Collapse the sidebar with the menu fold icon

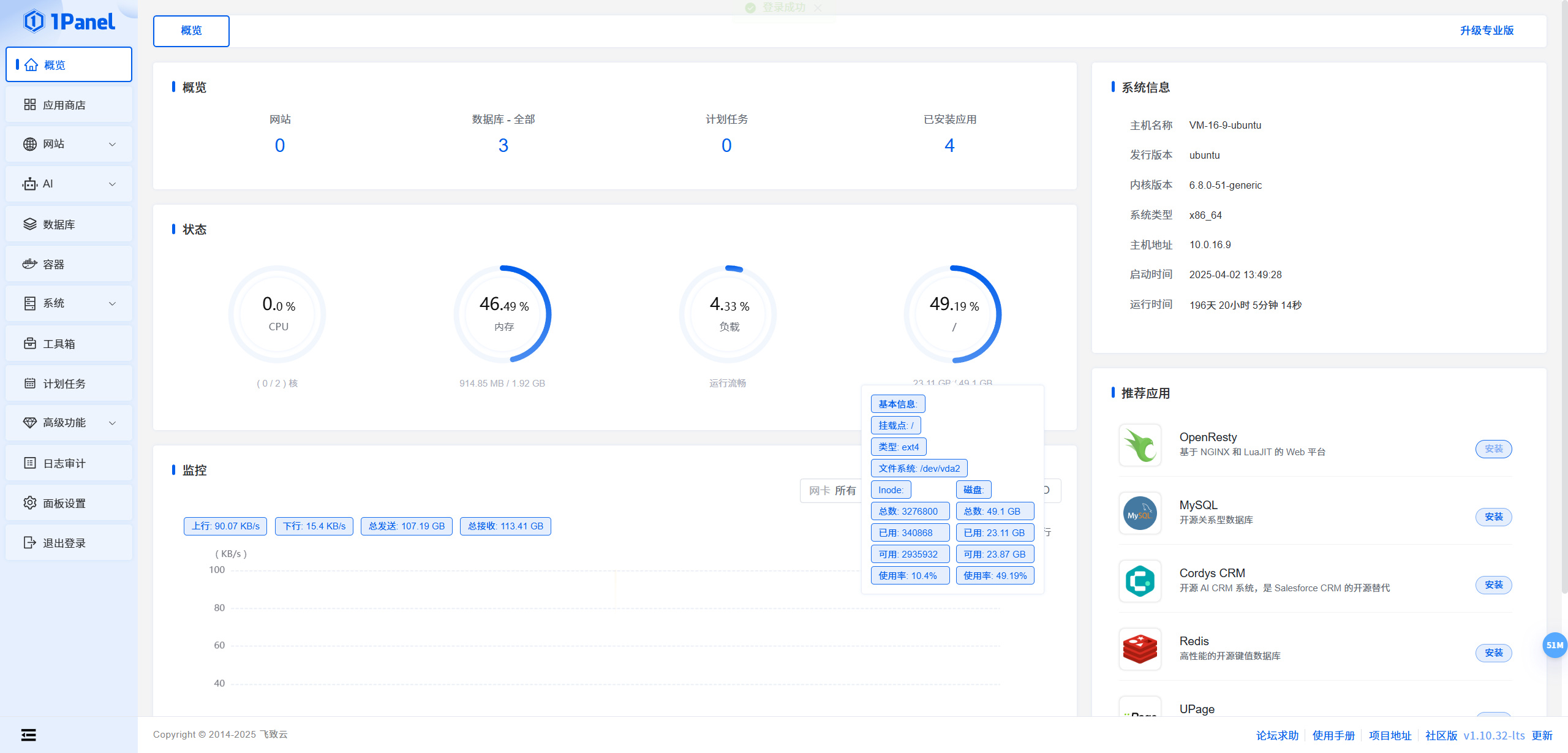tap(29, 735)
